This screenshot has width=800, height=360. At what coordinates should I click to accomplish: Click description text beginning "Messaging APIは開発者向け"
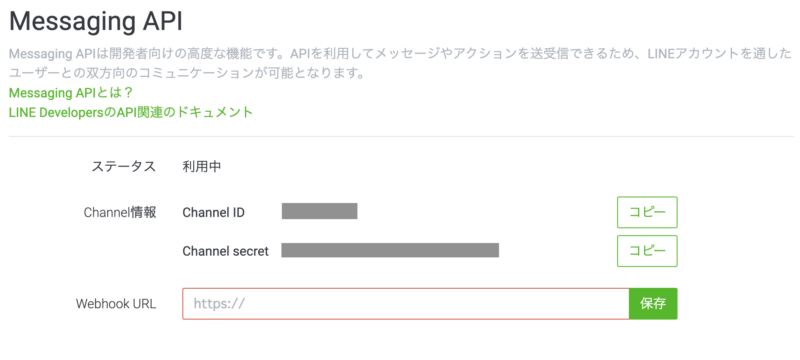(401, 54)
